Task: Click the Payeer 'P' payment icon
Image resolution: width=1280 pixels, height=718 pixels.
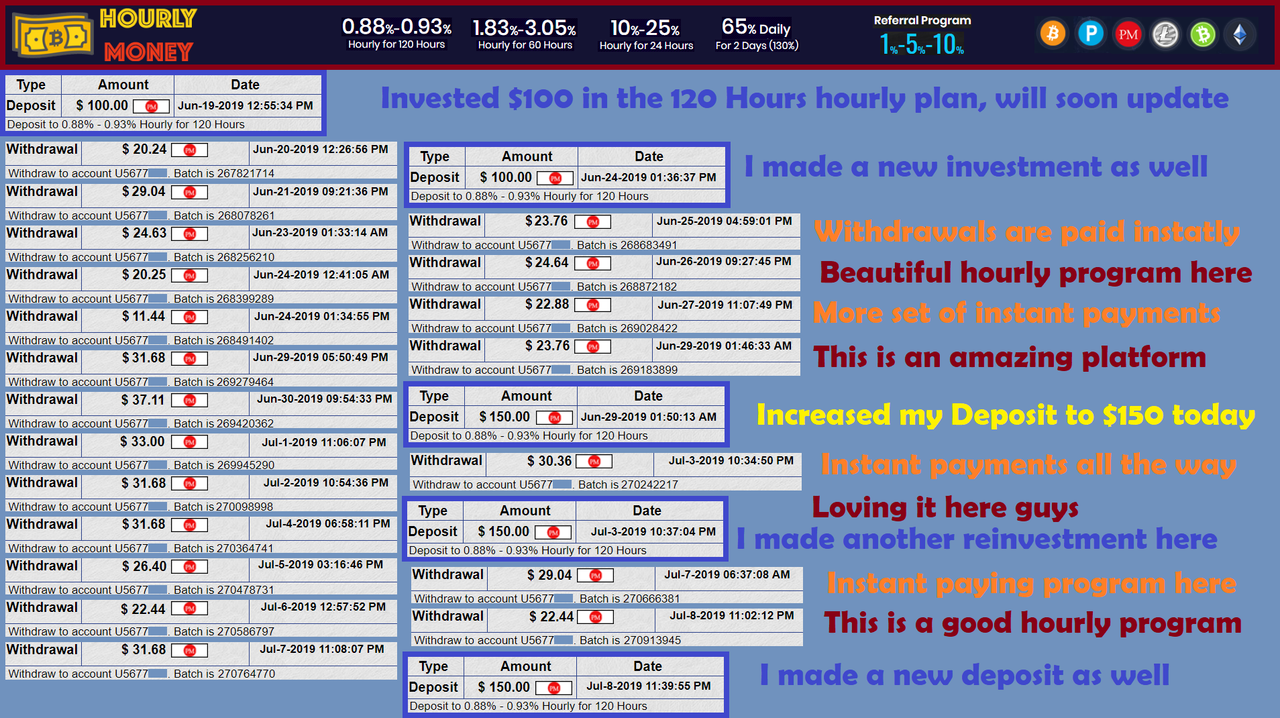Action: [1090, 34]
